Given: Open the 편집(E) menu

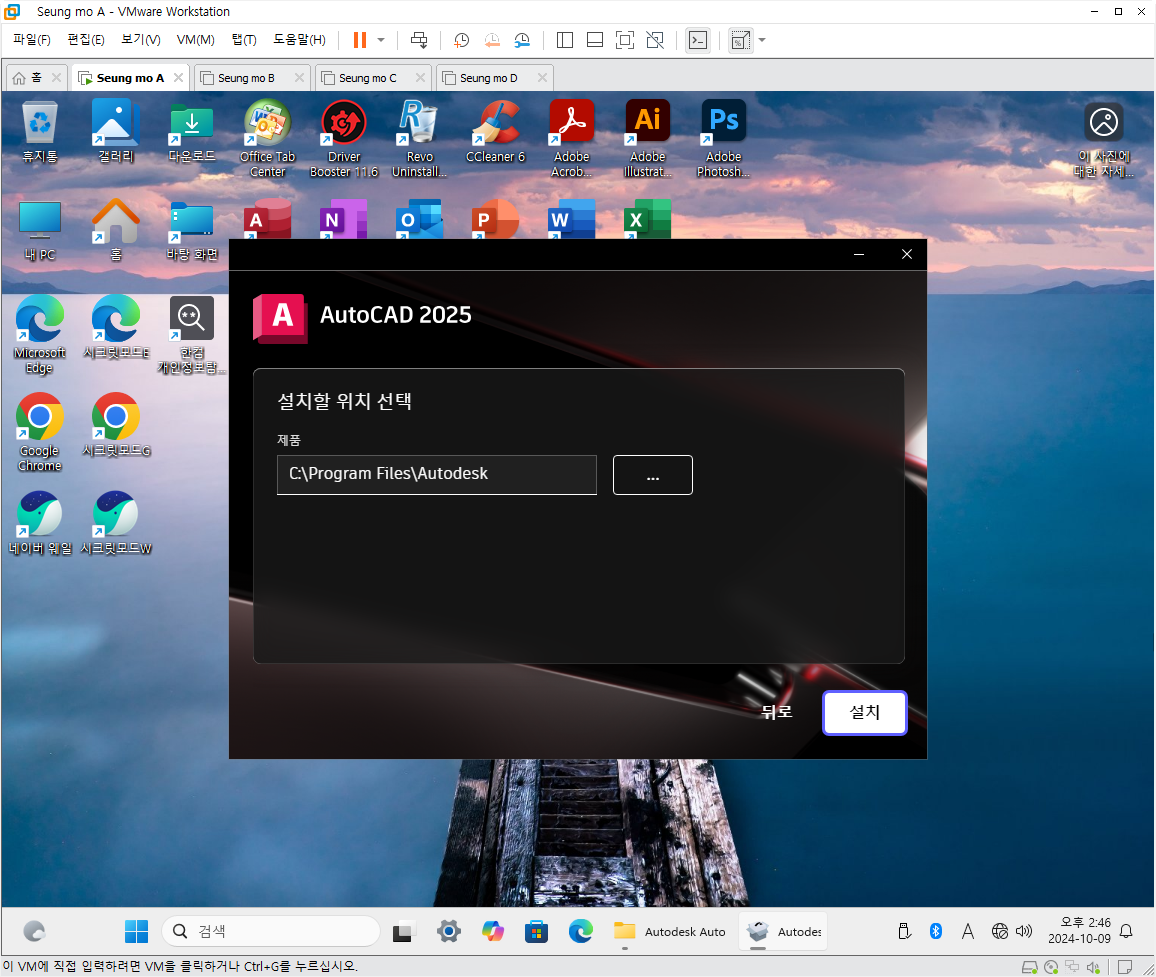Looking at the screenshot, I should pos(86,40).
